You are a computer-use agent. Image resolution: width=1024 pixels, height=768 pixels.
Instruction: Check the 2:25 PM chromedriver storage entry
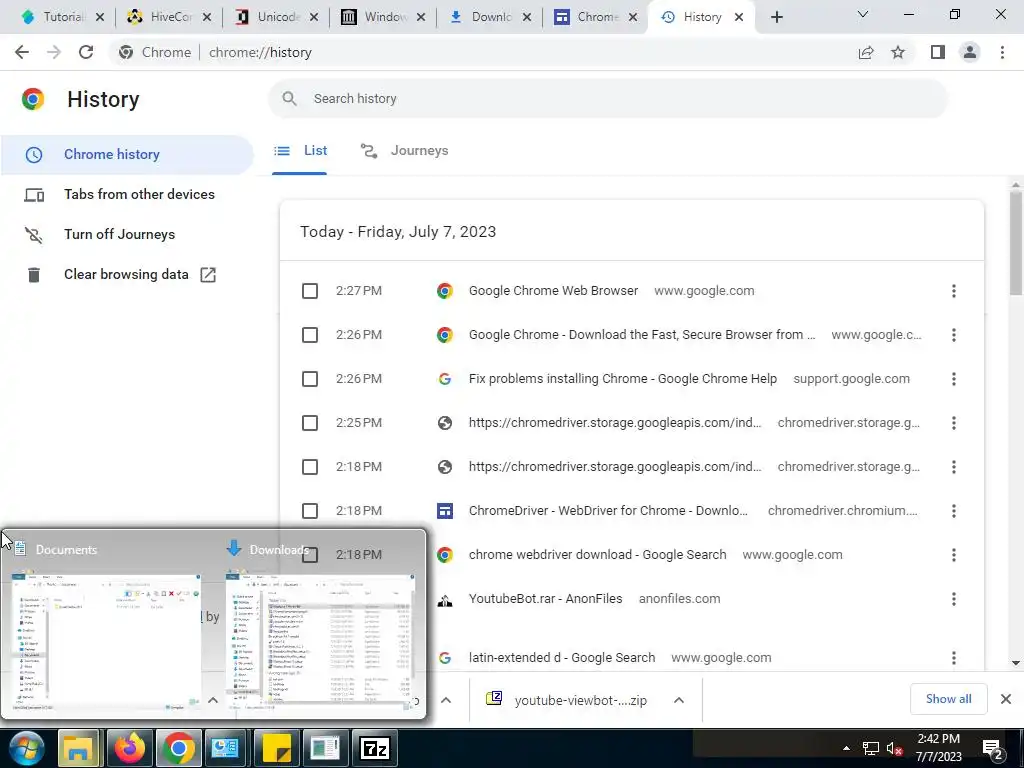click(310, 423)
